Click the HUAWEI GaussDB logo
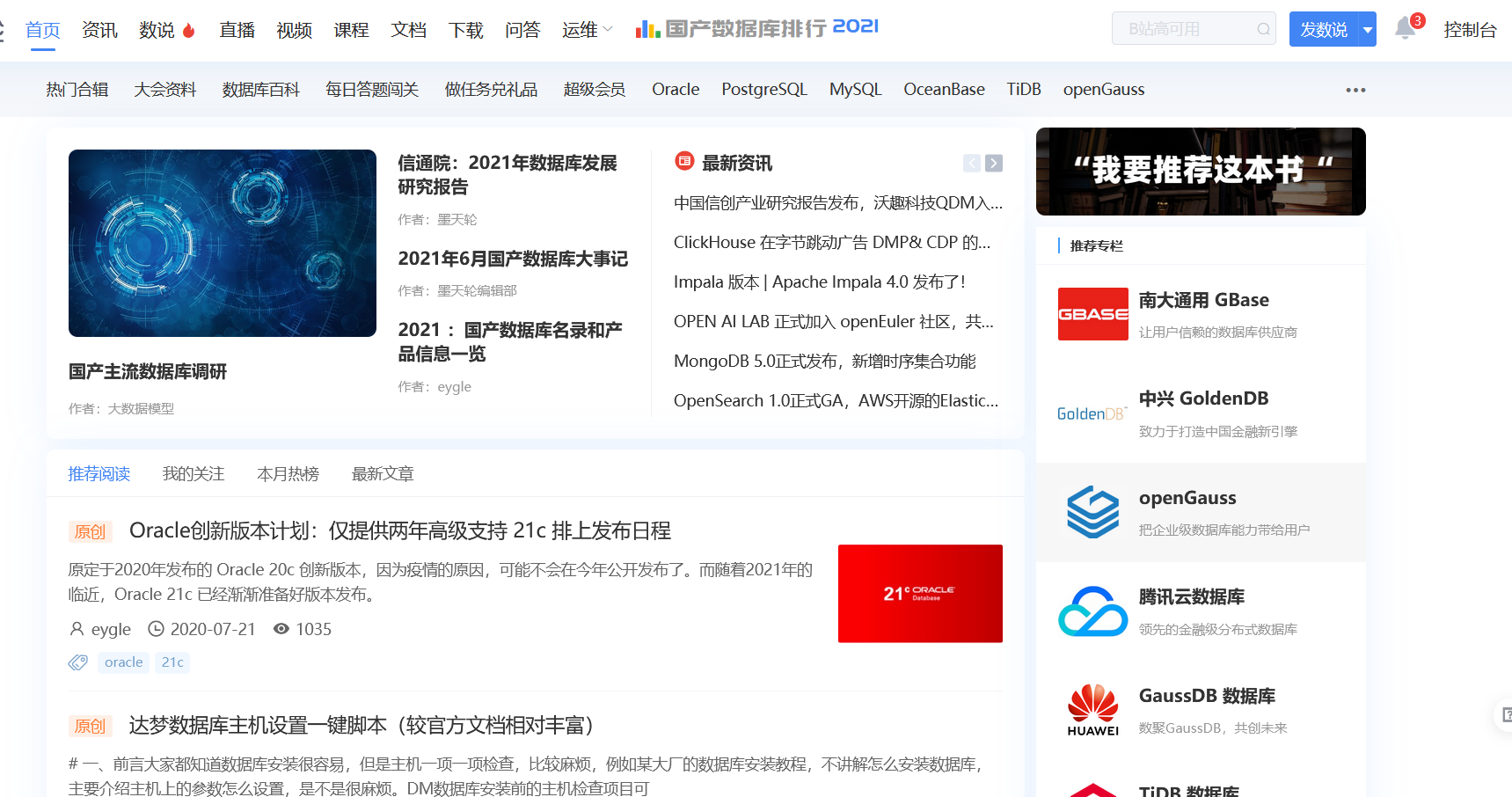The image size is (1512, 797). coord(1092,709)
